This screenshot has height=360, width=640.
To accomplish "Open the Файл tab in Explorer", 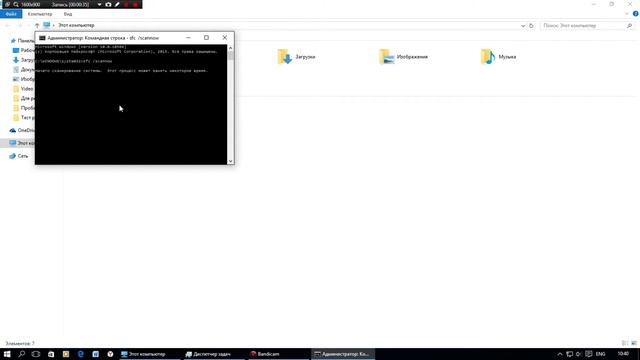I will click(x=11, y=14).
